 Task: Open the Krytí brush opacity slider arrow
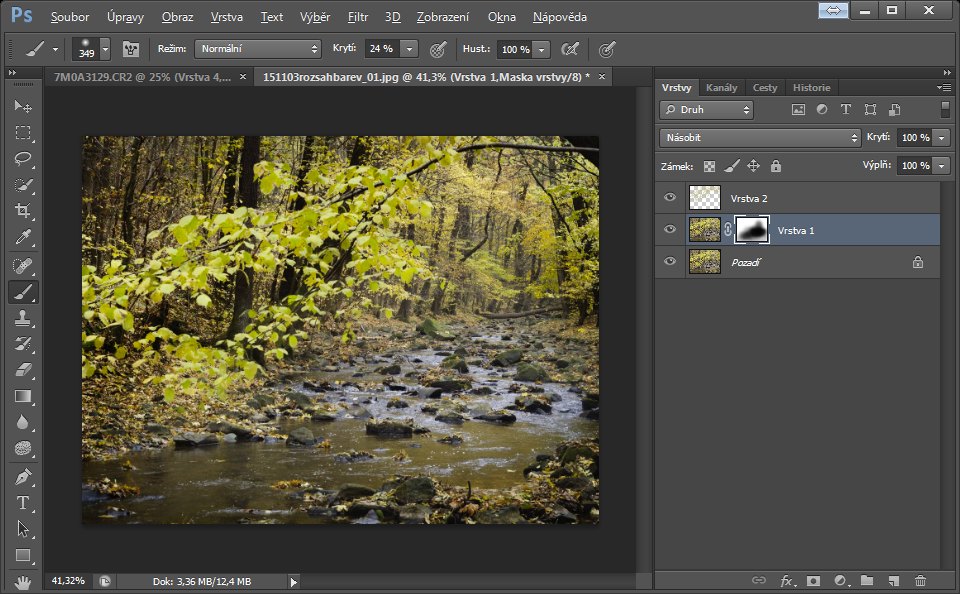[411, 49]
